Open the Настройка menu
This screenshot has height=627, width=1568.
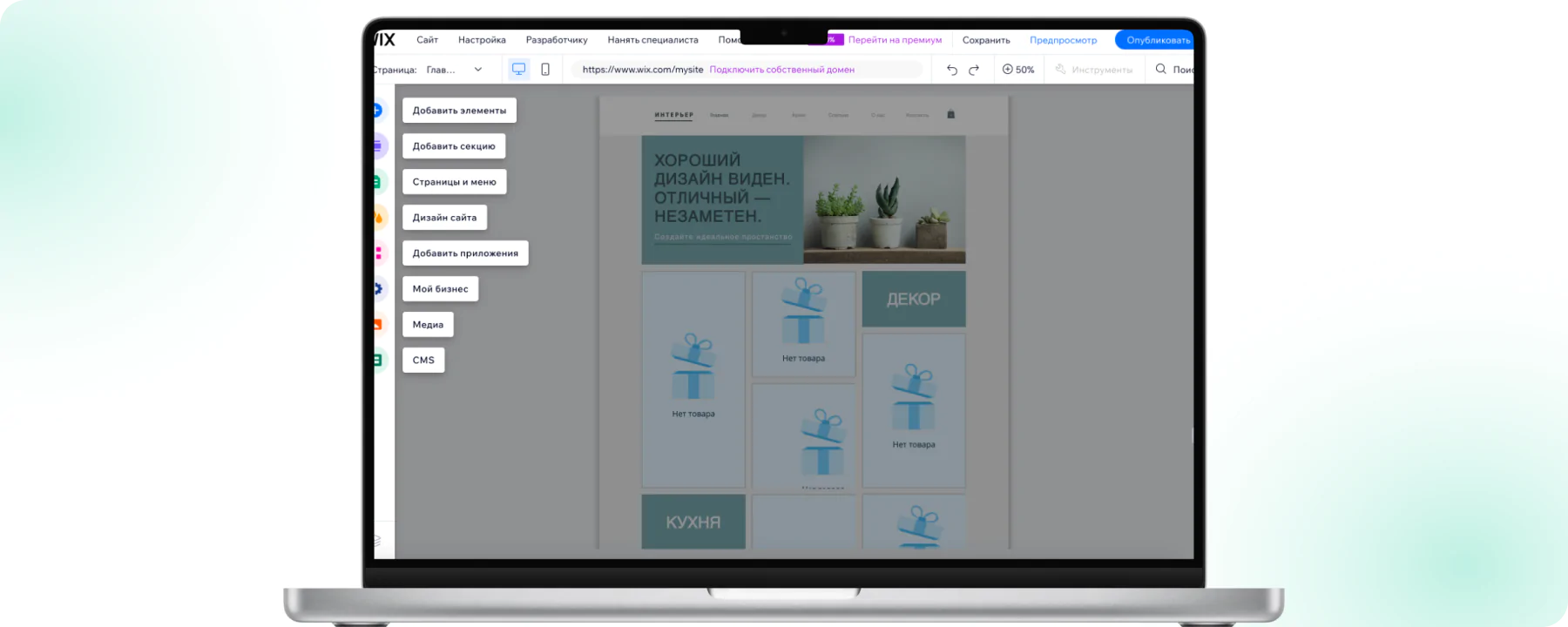[482, 40]
